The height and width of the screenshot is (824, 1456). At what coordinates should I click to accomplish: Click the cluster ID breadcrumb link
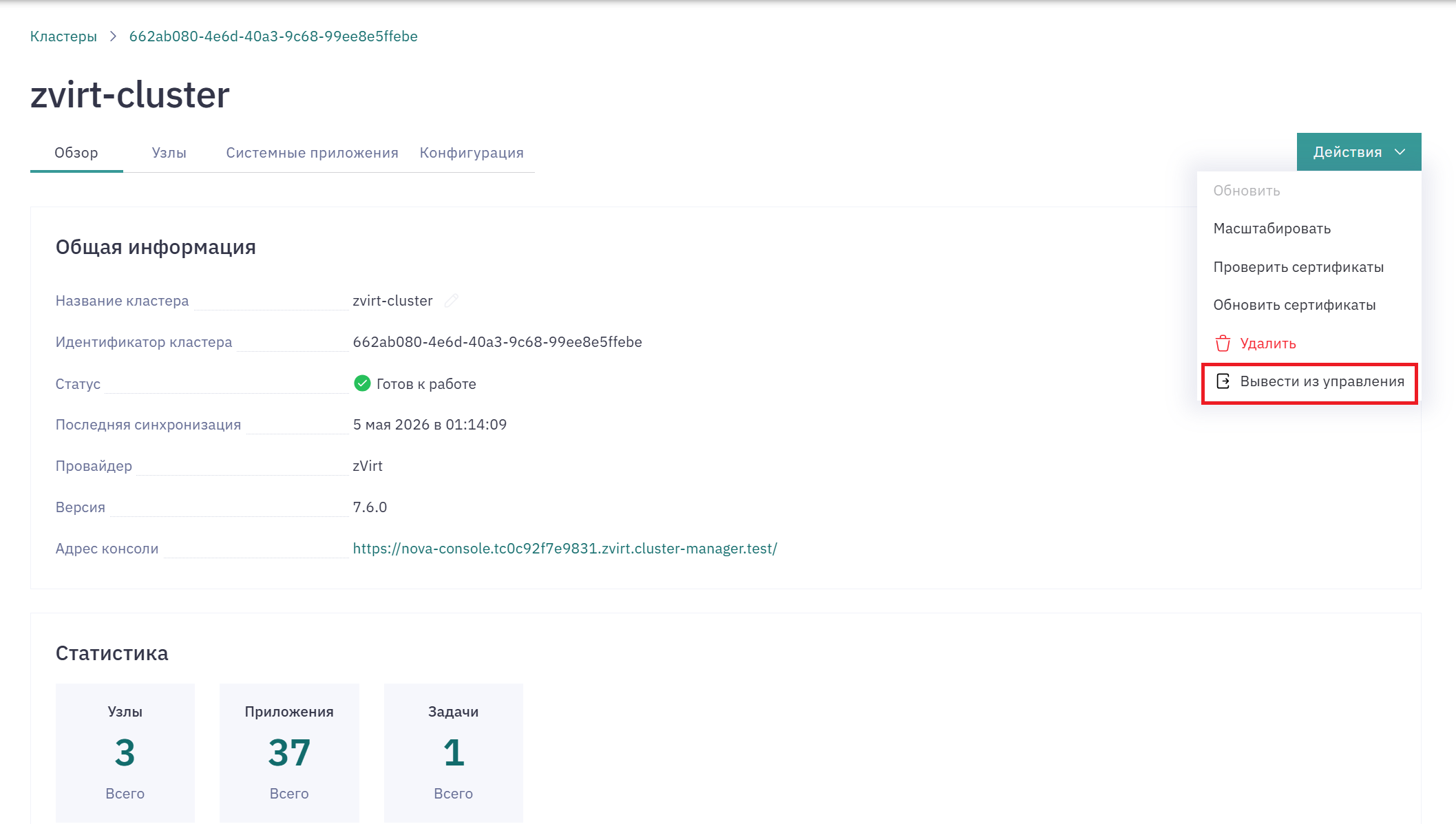273,36
